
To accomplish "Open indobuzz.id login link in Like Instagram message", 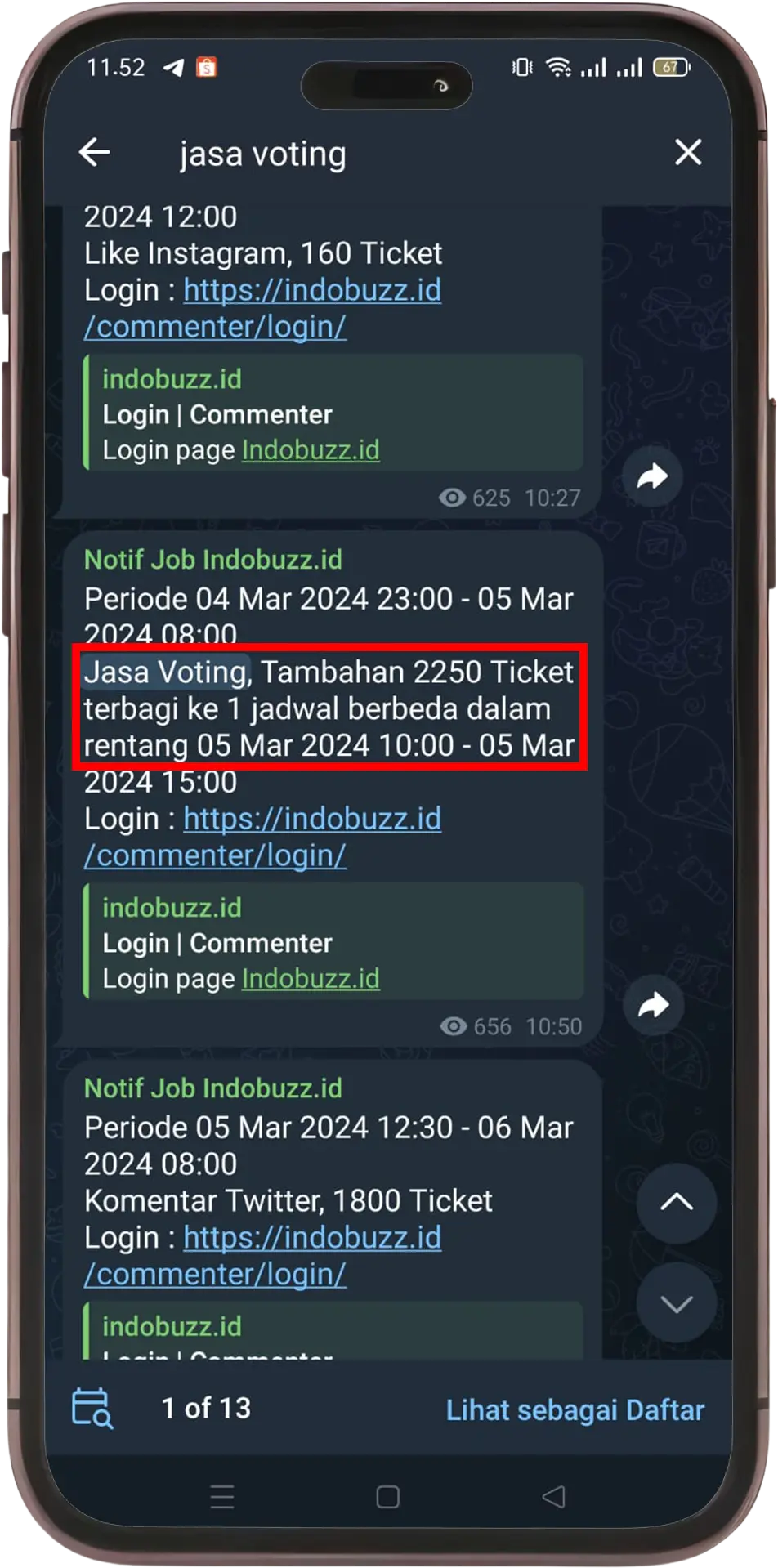I will 262,308.
